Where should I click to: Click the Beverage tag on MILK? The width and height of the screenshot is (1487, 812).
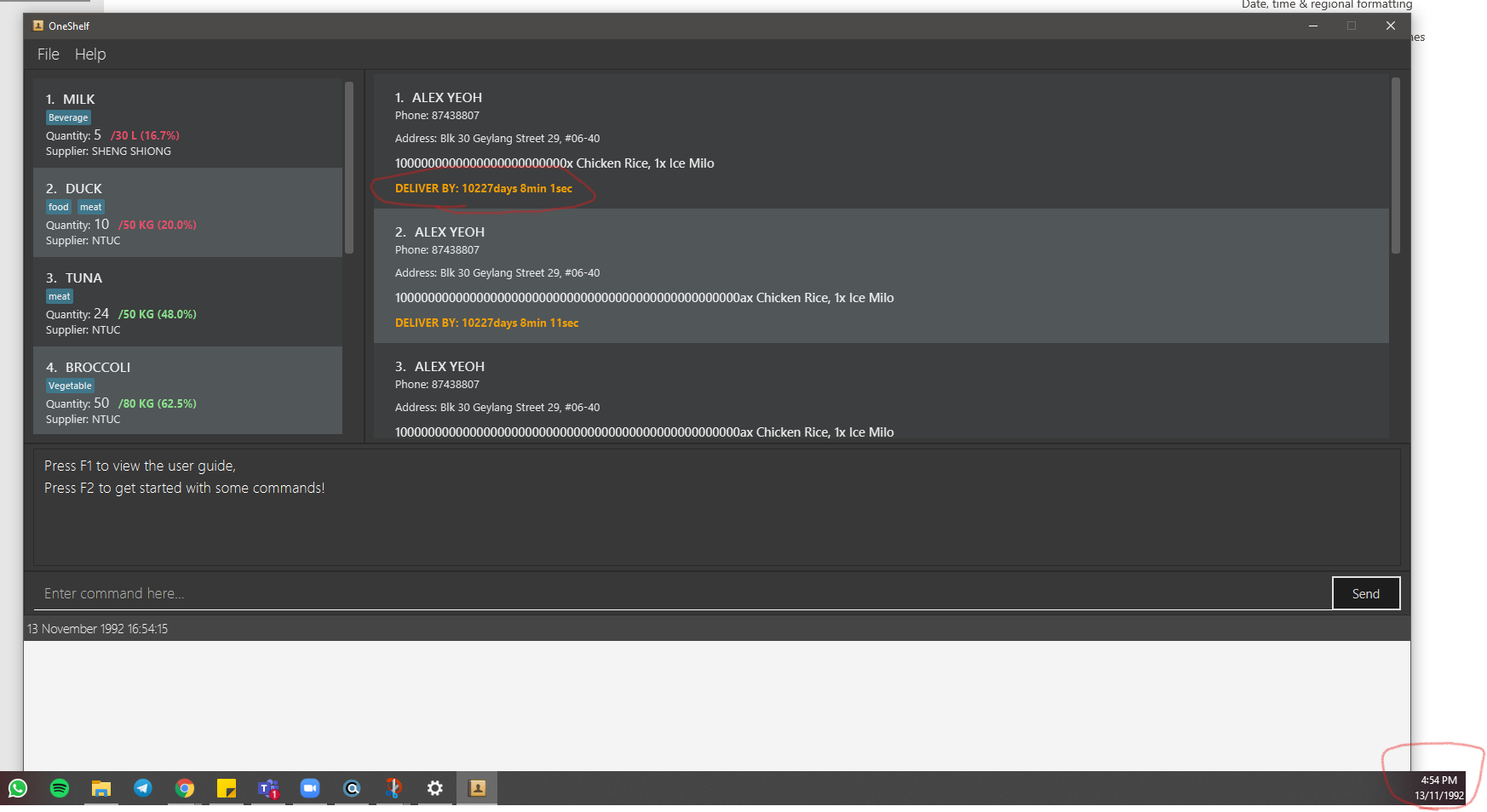(68, 117)
